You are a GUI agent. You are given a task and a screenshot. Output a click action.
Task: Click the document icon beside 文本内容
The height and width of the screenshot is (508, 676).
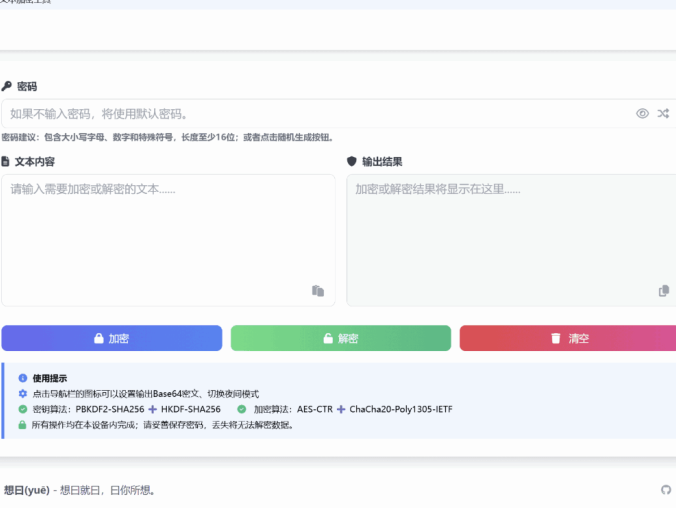[x=5, y=162]
